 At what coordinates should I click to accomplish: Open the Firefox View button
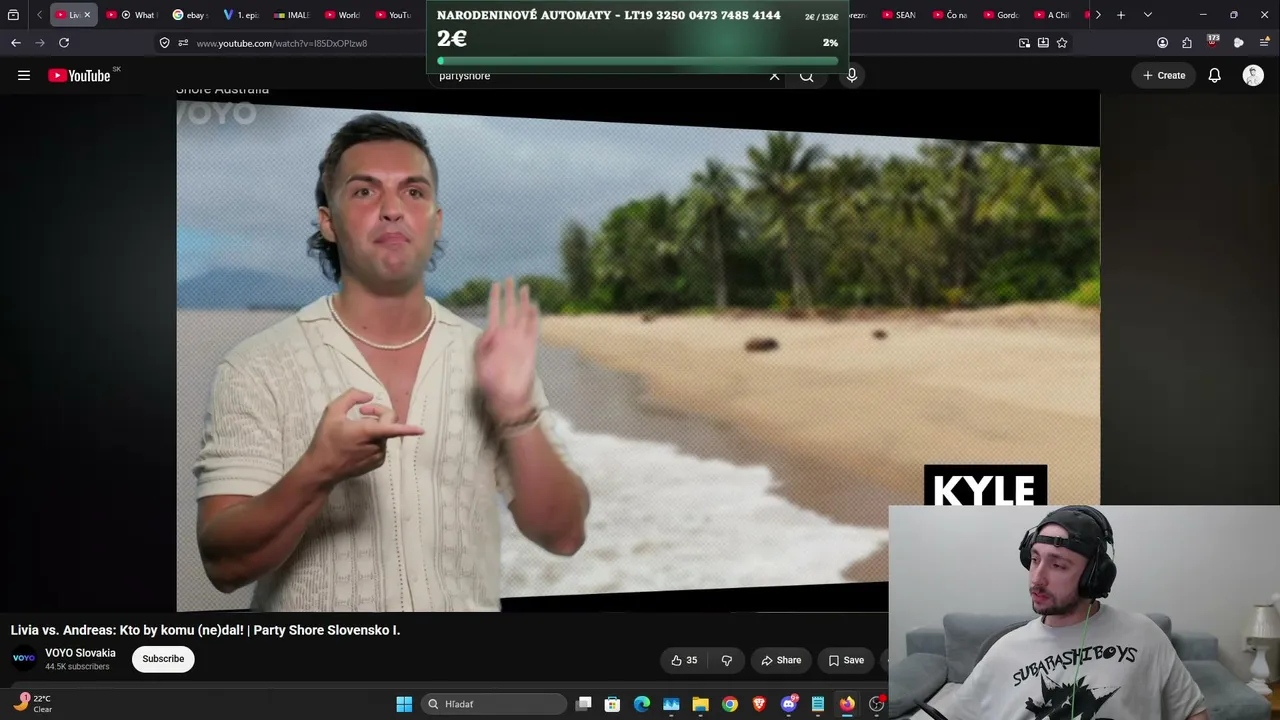click(x=13, y=15)
